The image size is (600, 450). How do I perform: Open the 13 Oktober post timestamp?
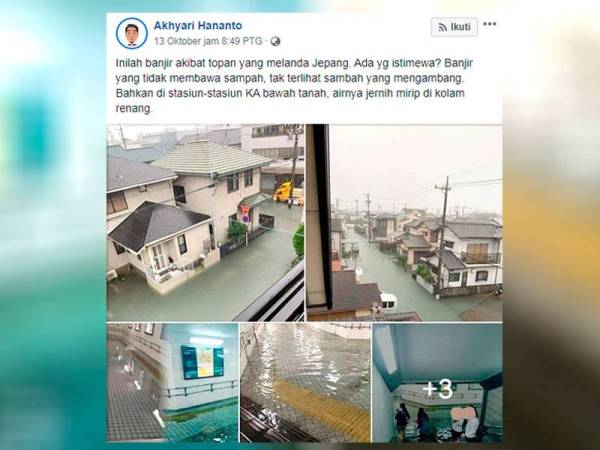coord(208,41)
